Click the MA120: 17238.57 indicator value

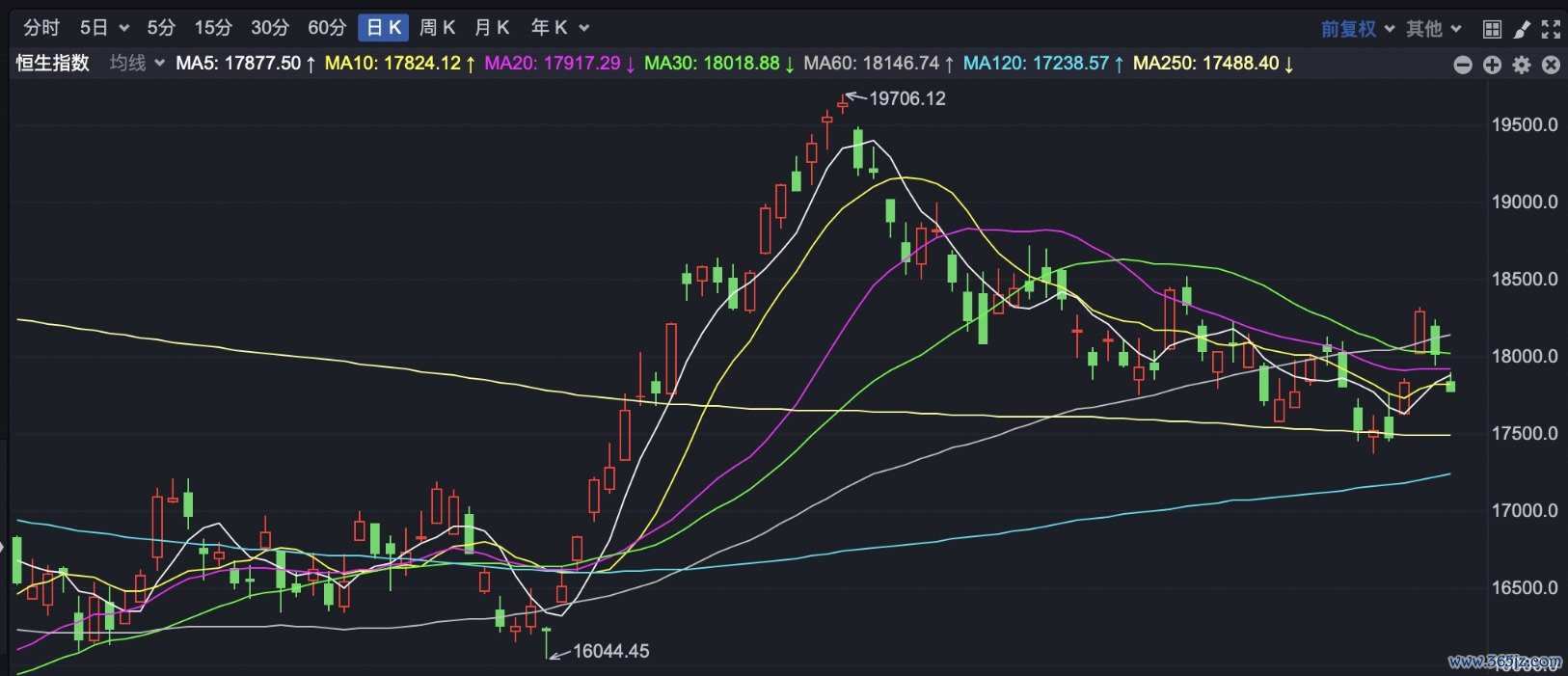tap(1044, 64)
